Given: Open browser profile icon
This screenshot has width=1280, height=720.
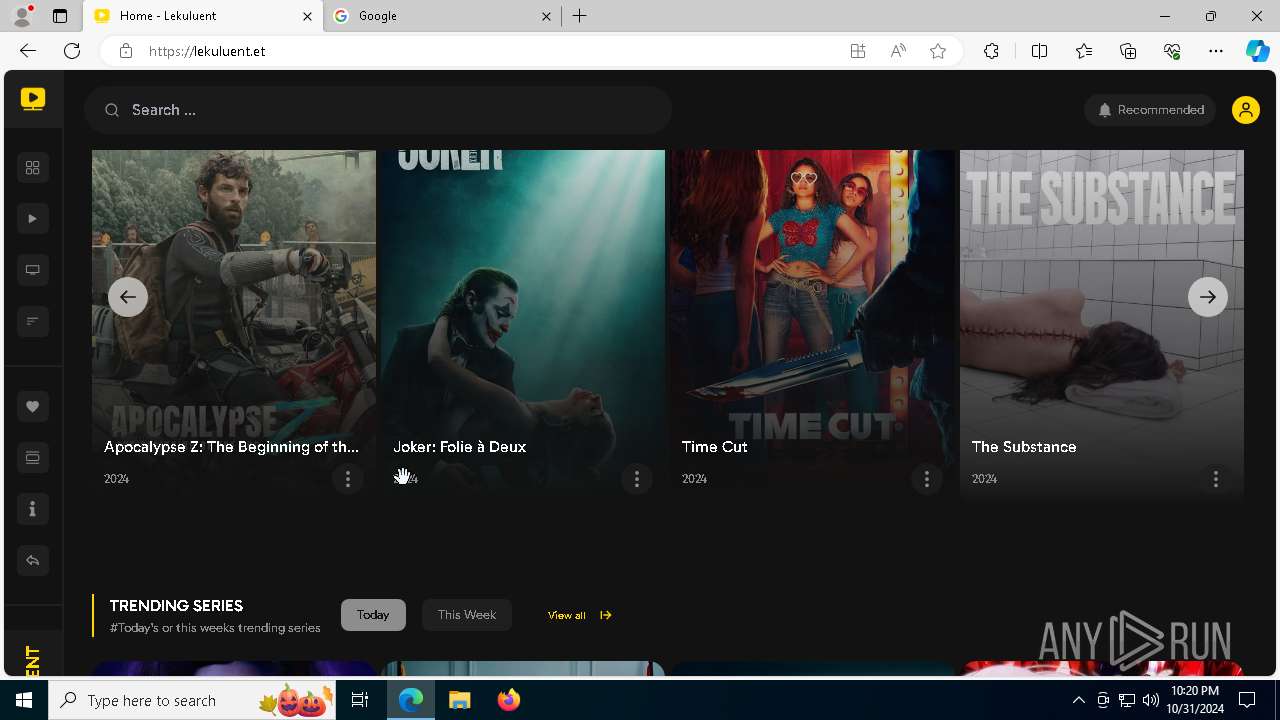Looking at the screenshot, I should point(21,16).
